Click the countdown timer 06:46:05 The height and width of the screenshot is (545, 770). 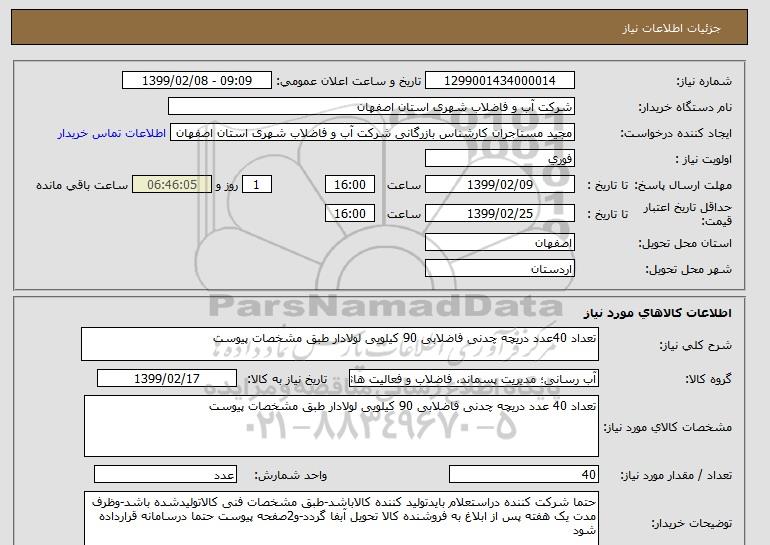coord(172,185)
